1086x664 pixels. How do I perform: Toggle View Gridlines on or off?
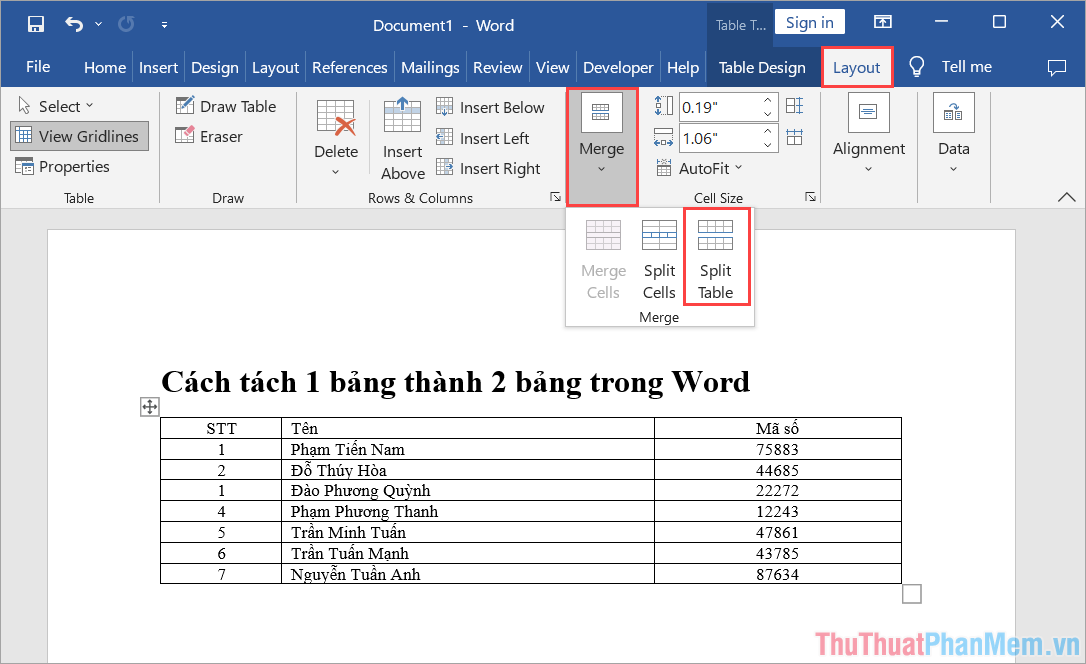(79, 136)
